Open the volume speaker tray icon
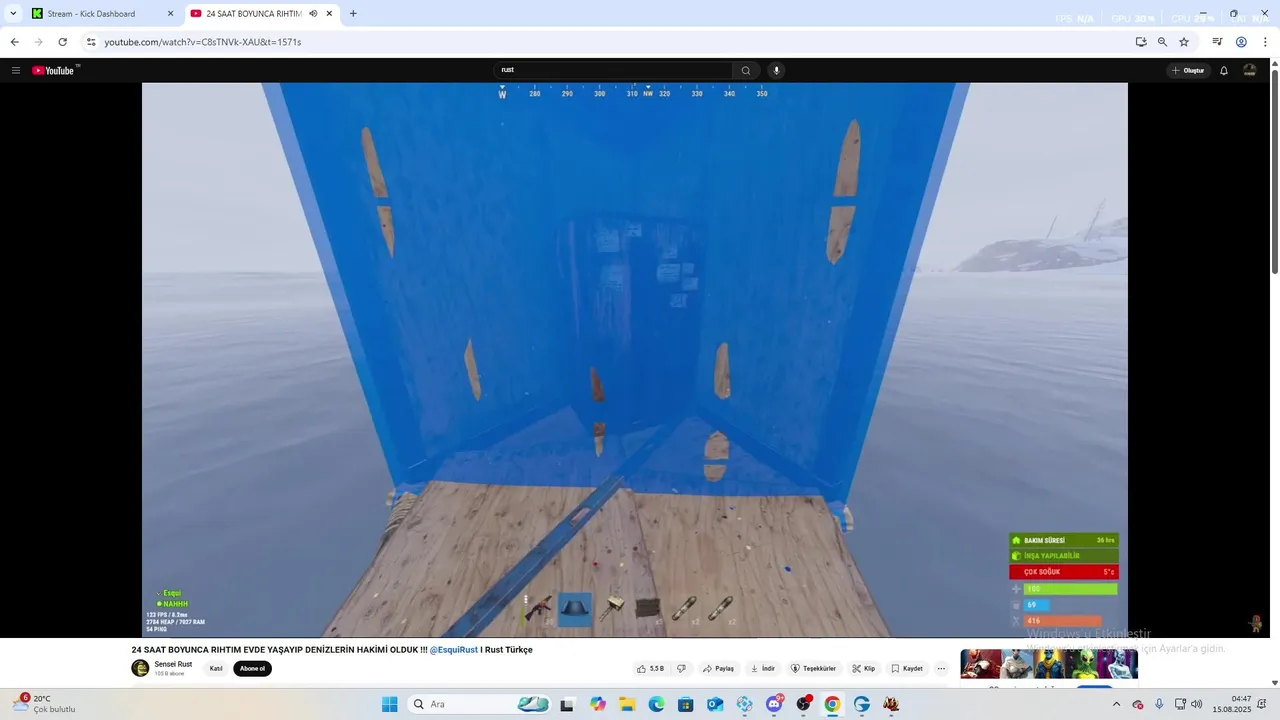This screenshot has height=720, width=1280. 1196,704
